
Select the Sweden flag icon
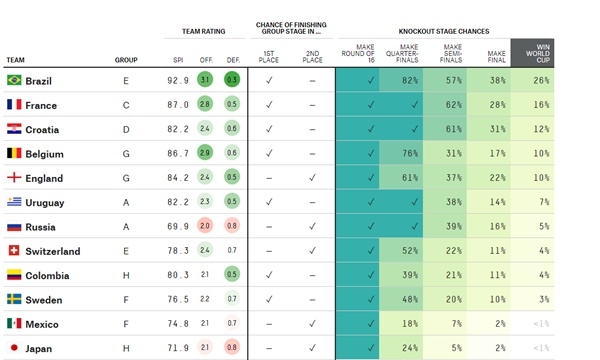pyautogui.click(x=14, y=299)
